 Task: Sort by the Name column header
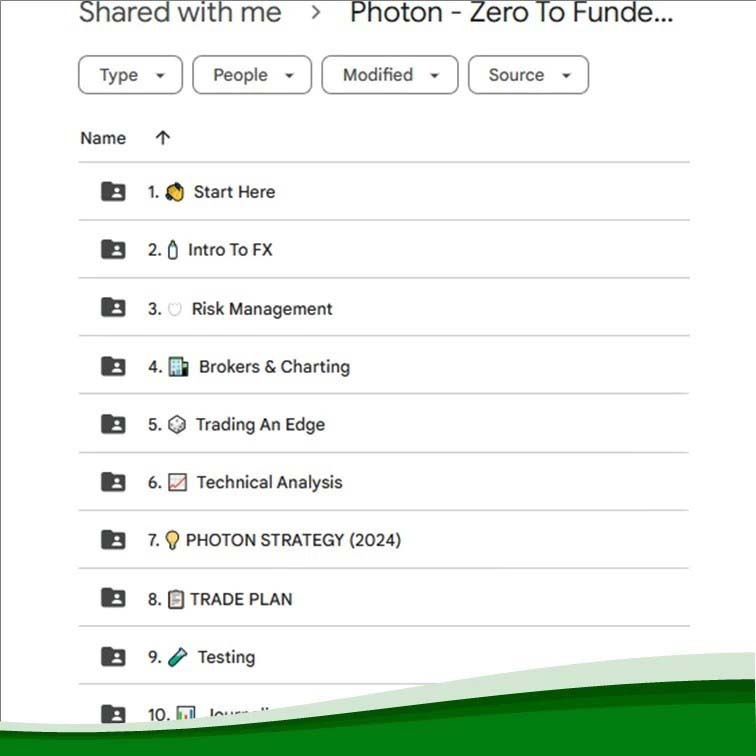pyautogui.click(x=103, y=138)
